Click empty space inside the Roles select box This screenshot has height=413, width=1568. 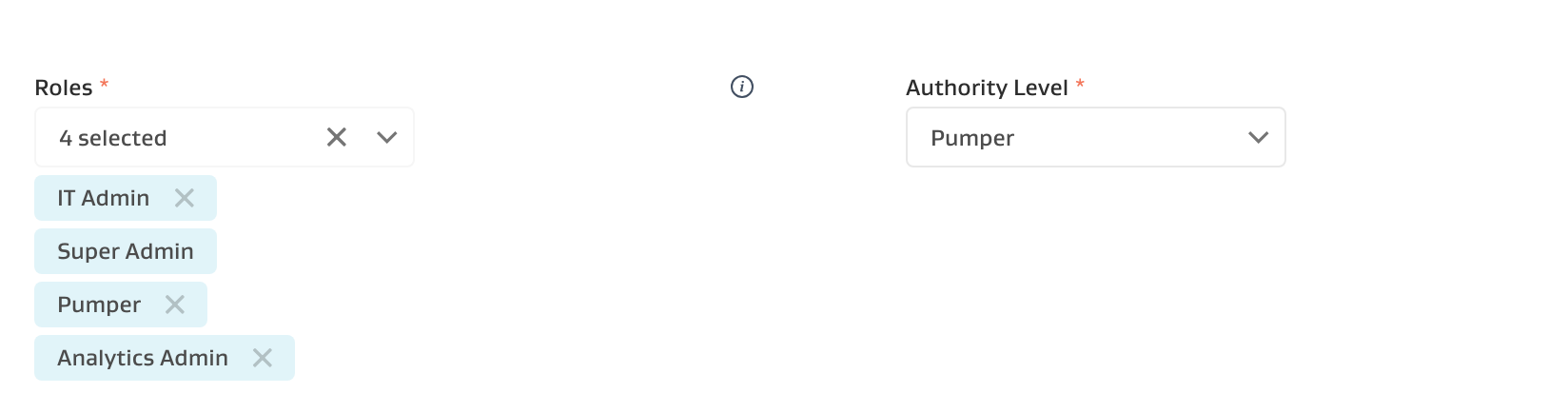pyautogui.click(x=247, y=138)
